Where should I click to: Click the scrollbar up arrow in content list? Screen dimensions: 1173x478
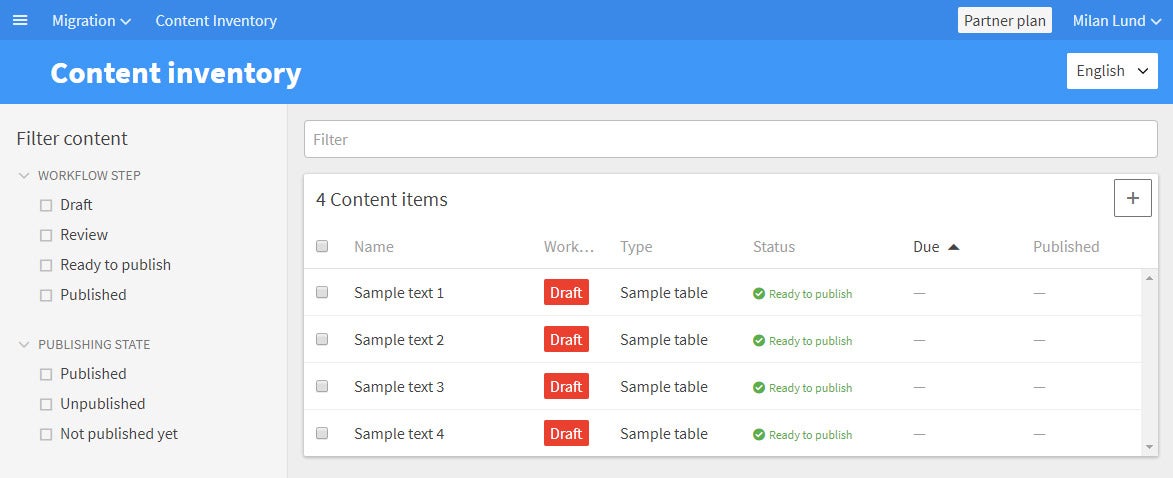[x=1149, y=278]
